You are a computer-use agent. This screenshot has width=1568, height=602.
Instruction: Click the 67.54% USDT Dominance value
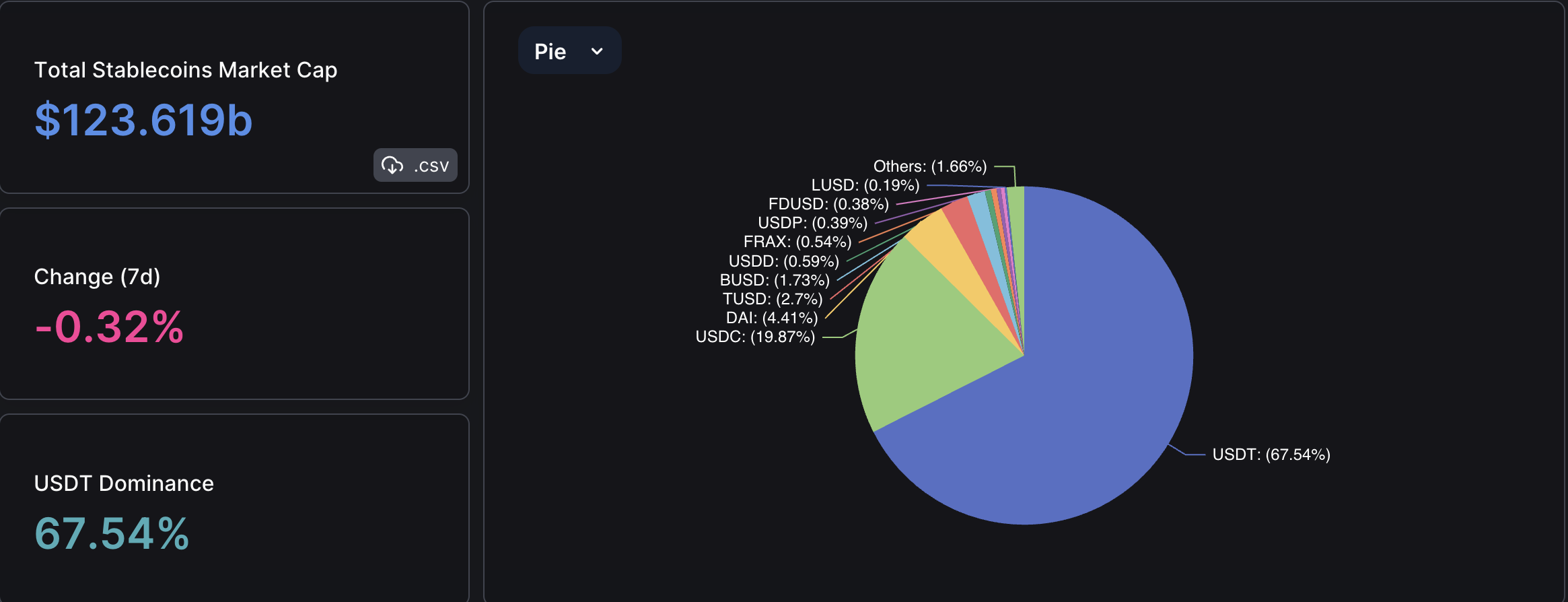point(112,534)
